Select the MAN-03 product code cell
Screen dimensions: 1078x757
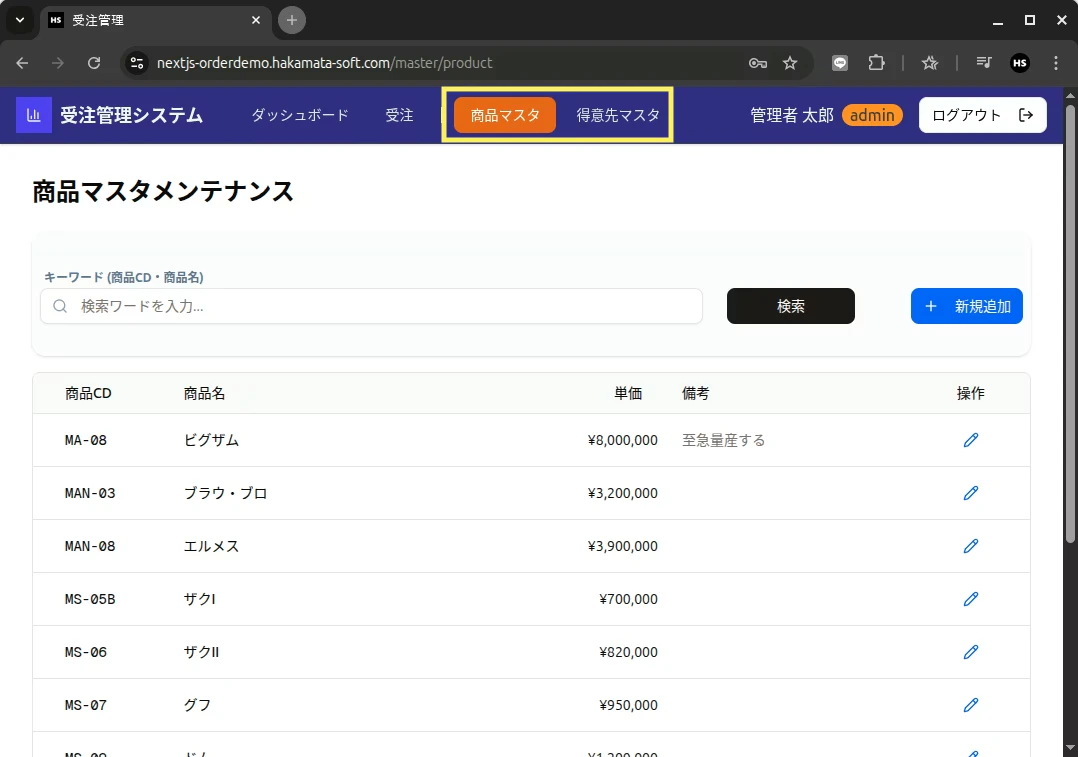click(90, 493)
